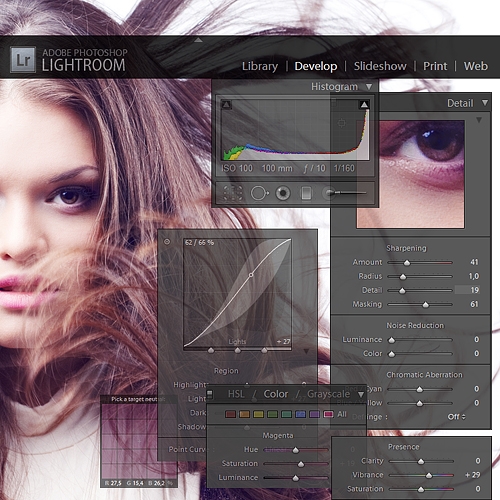
Task: Toggle the HSL panel on/off switch
Action: [210, 394]
